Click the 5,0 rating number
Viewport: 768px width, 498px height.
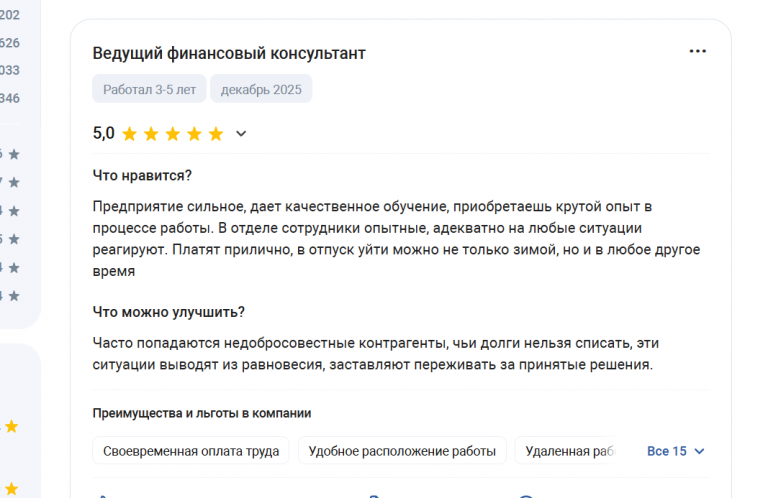point(104,133)
